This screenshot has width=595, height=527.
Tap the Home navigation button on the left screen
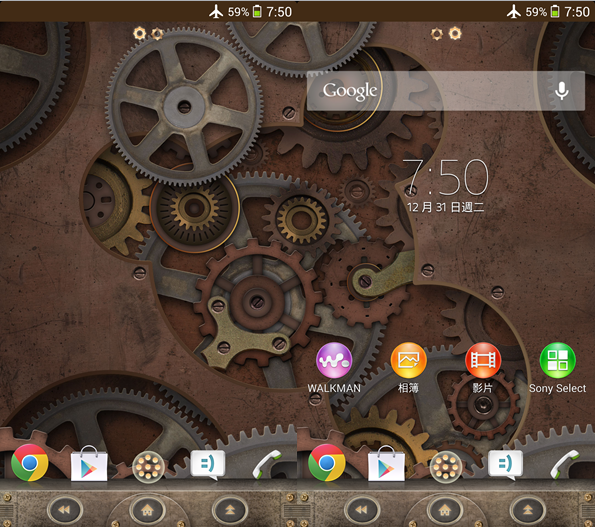tap(147, 510)
